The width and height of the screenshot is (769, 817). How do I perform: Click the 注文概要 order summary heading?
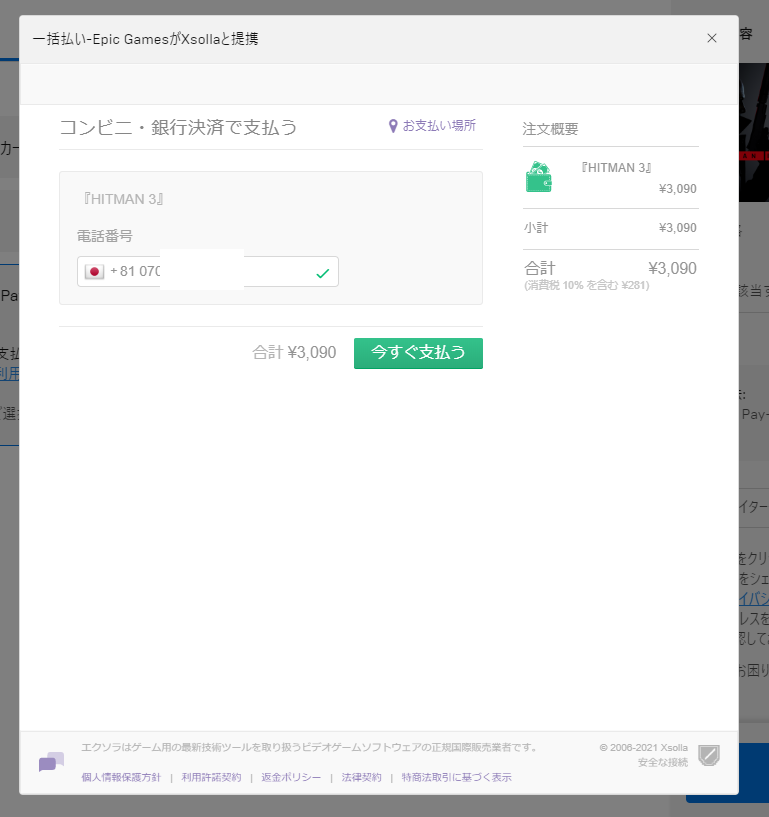click(550, 129)
